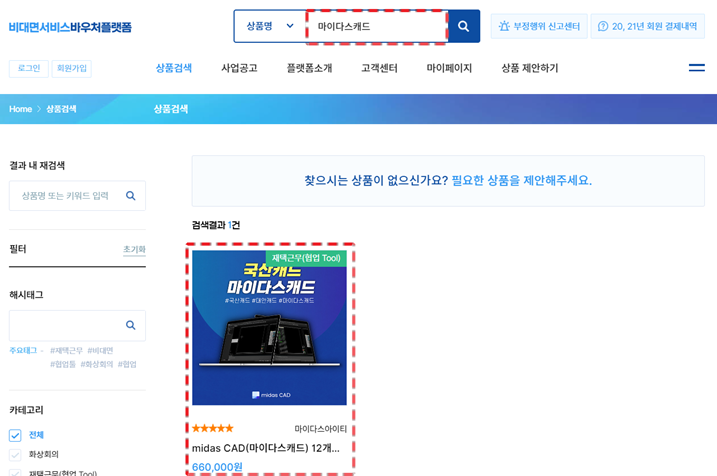
Task: Click the re-search magnifier icon
Action: (x=131, y=196)
